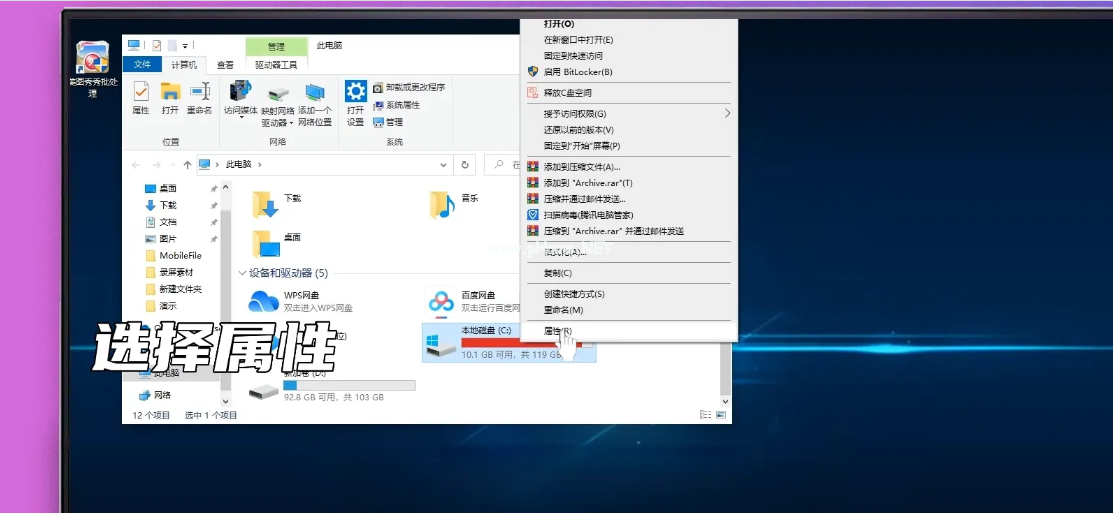Image resolution: width=1113 pixels, height=513 pixels.
Task: Click Add a network location icon
Action: click(315, 97)
